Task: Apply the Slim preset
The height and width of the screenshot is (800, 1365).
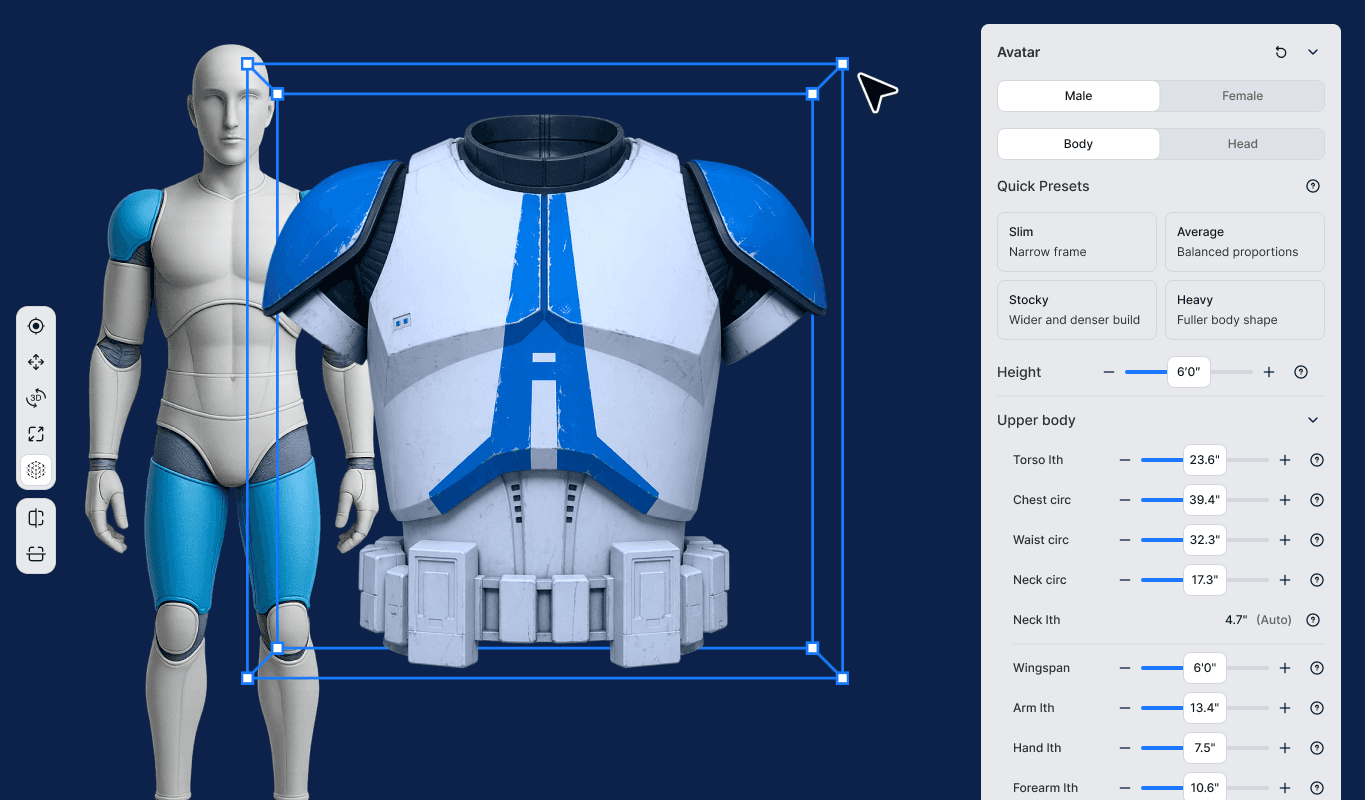Action: 1077,242
